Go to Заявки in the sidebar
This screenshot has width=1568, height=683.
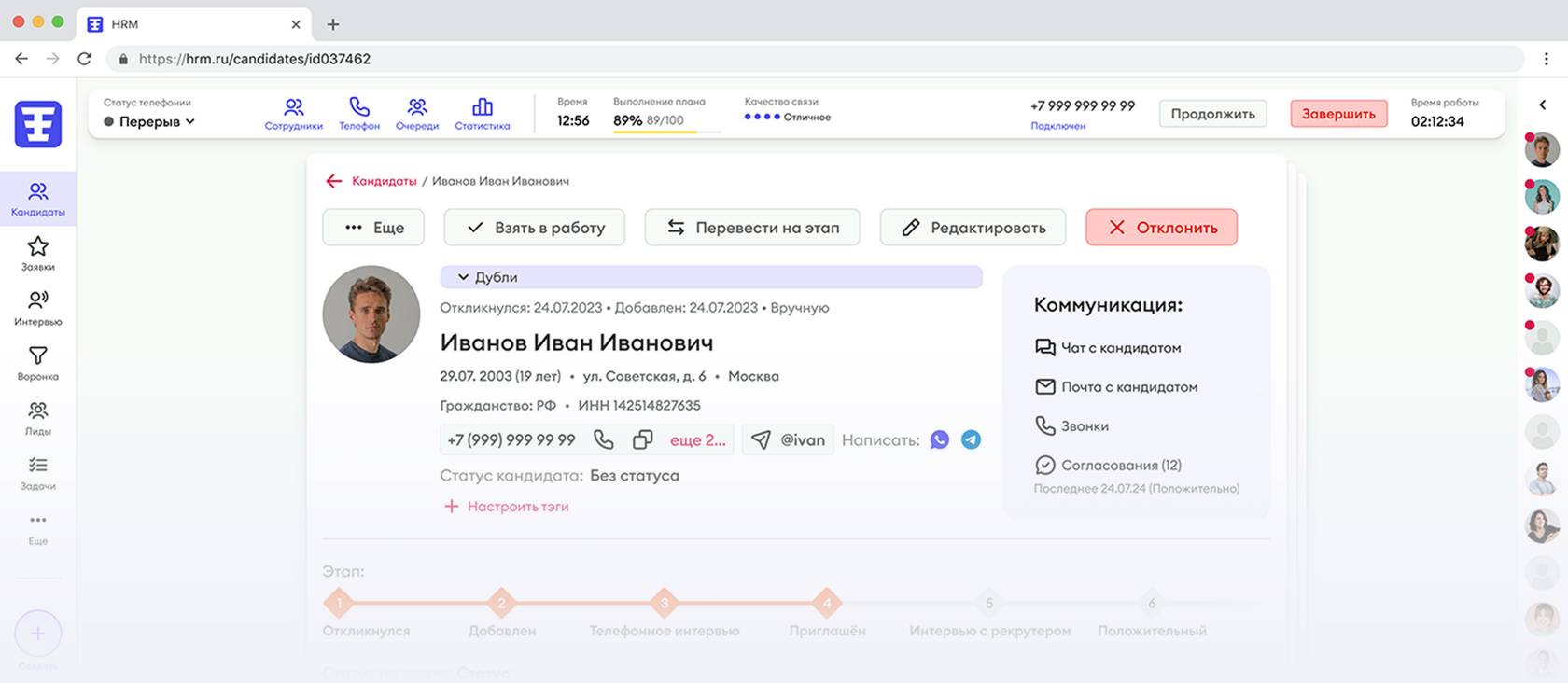pos(38,254)
